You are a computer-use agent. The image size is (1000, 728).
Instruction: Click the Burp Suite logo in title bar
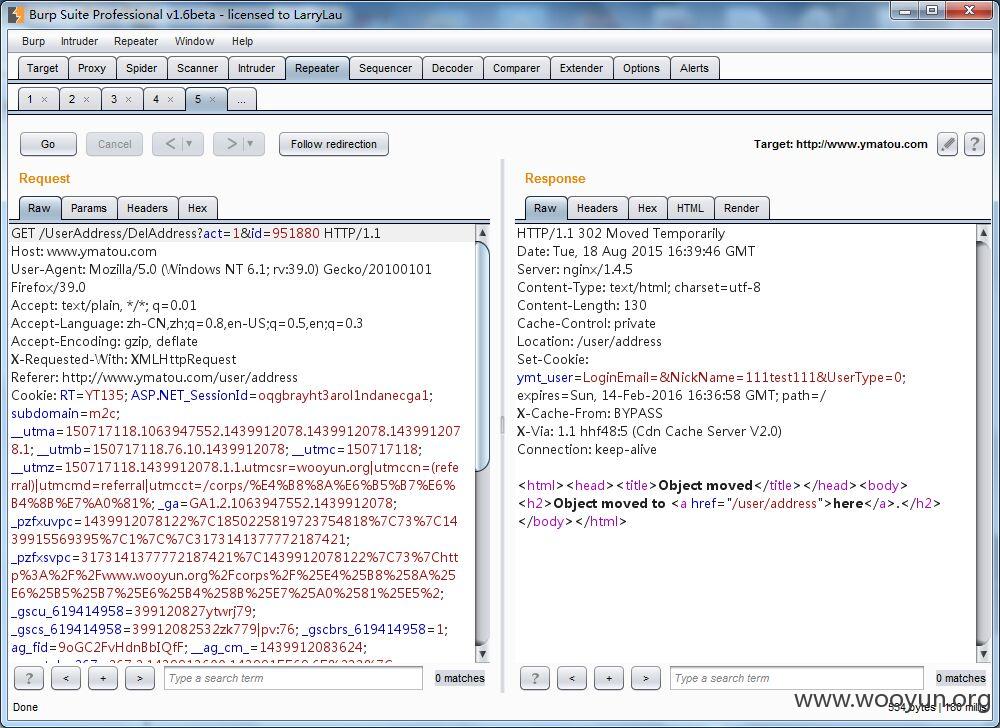tap(17, 14)
